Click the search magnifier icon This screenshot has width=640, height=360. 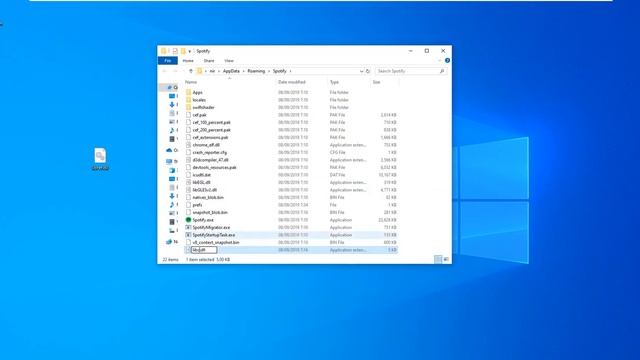pyautogui.click(x=442, y=71)
